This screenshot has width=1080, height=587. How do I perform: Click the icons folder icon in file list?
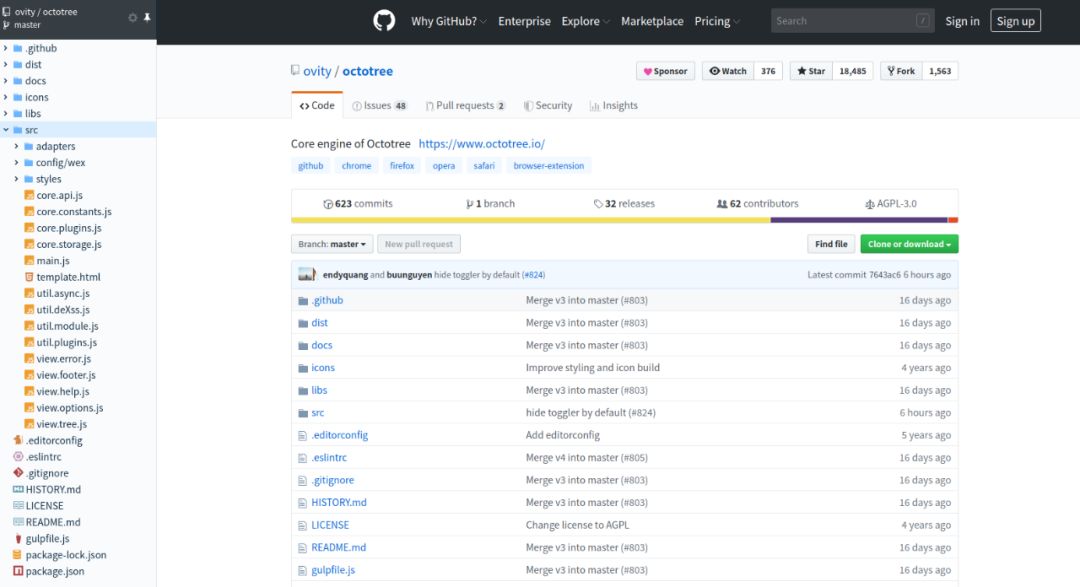302,369
